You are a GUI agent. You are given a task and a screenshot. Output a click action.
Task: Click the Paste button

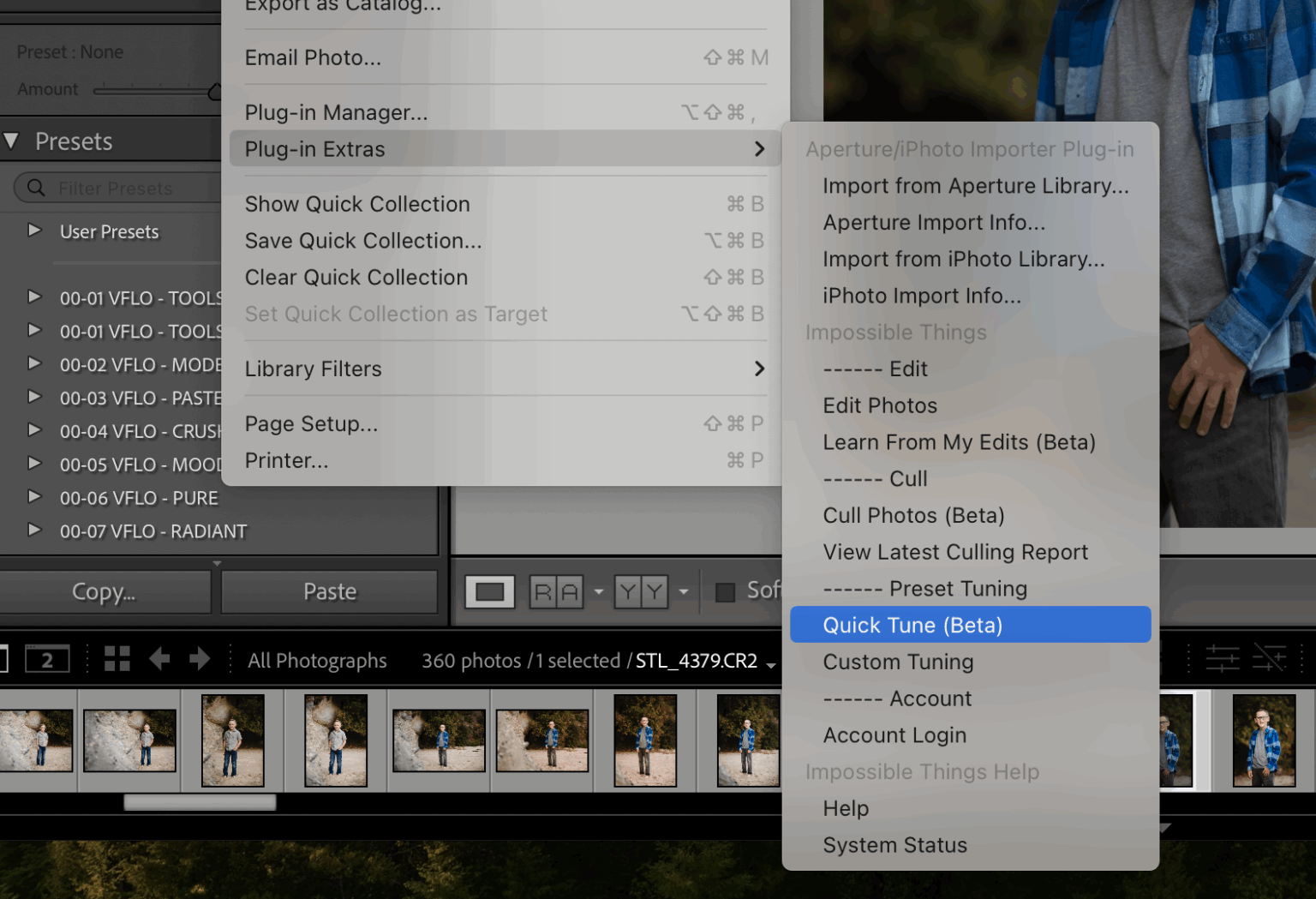[x=329, y=591]
